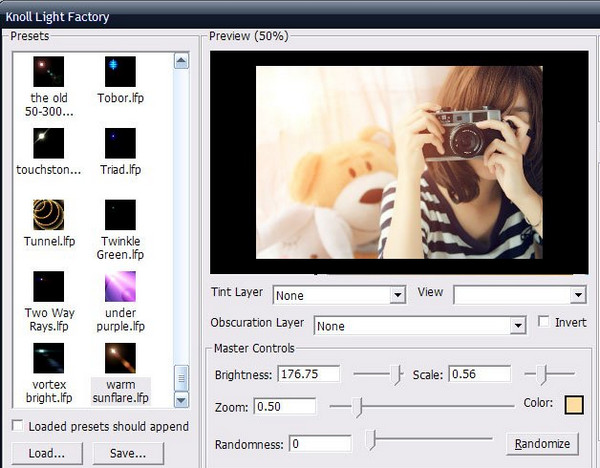This screenshot has width=600, height=468.
Task: Choose the old 50-300 preset icon
Action: [x=48, y=71]
